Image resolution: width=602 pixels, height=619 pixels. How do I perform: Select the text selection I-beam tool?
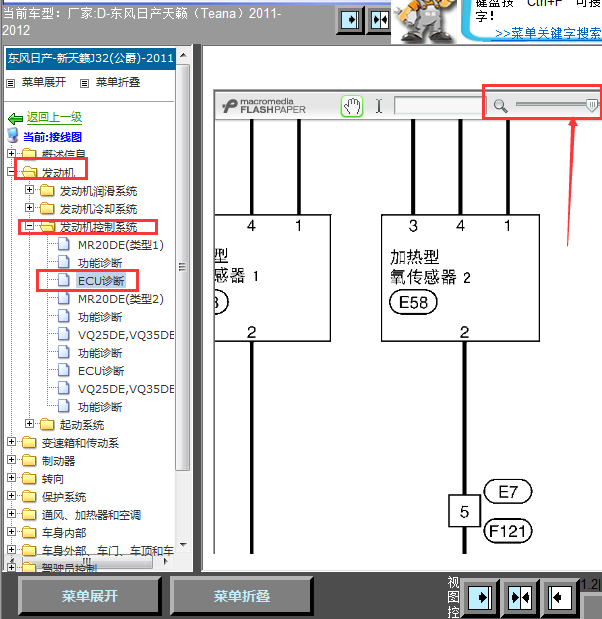[x=379, y=106]
